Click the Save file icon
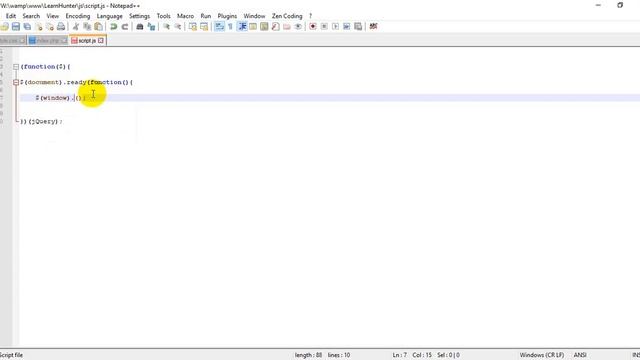The image size is (640, 360). coord(16,27)
